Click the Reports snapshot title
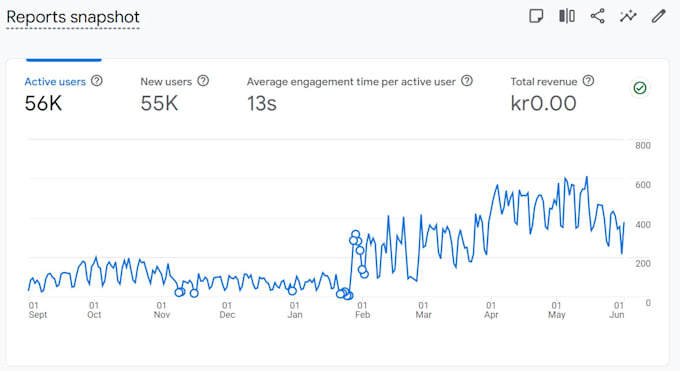Image resolution: width=680 pixels, height=371 pixels. (73, 17)
